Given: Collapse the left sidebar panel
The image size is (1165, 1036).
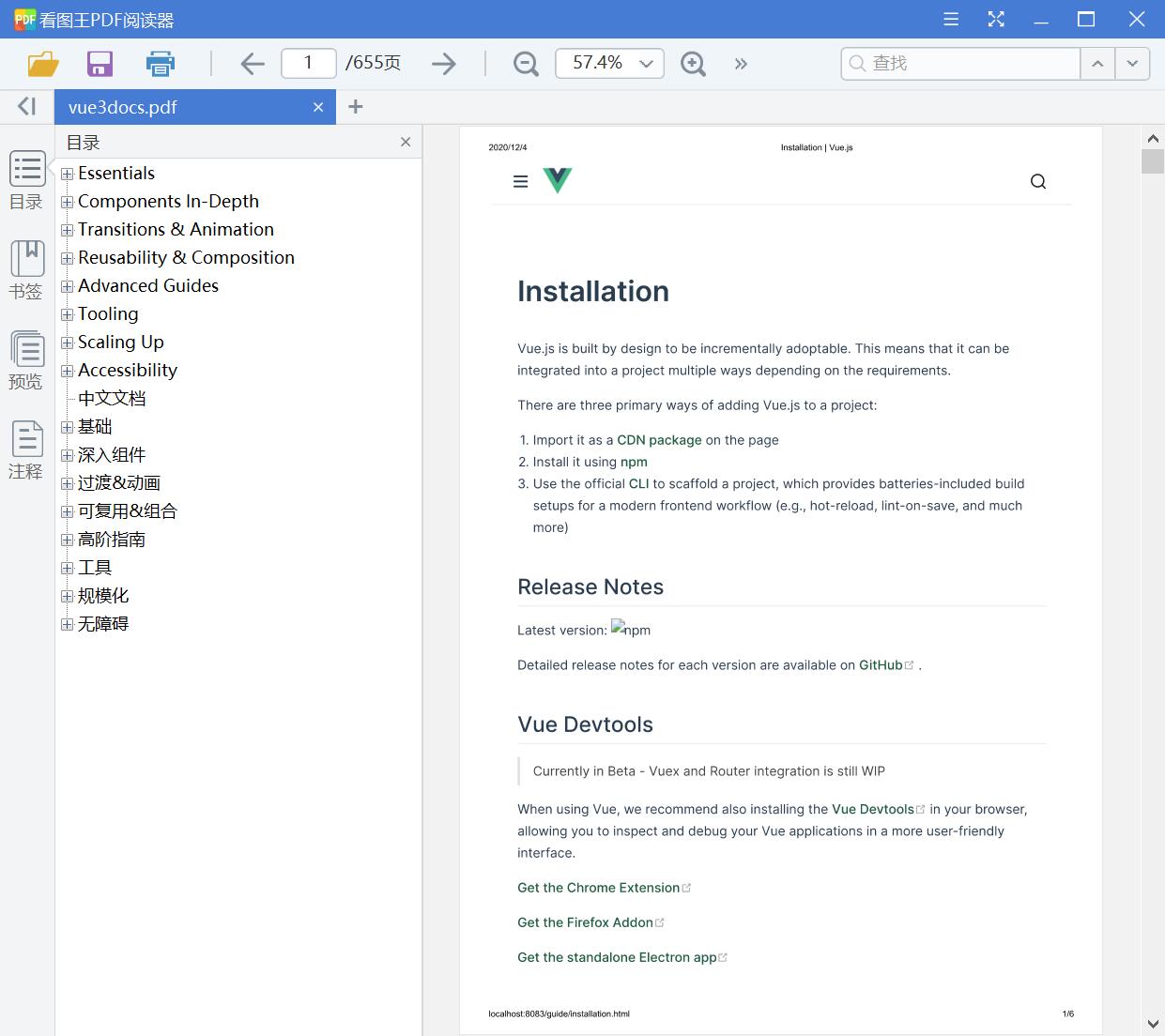Looking at the screenshot, I should (x=25, y=106).
